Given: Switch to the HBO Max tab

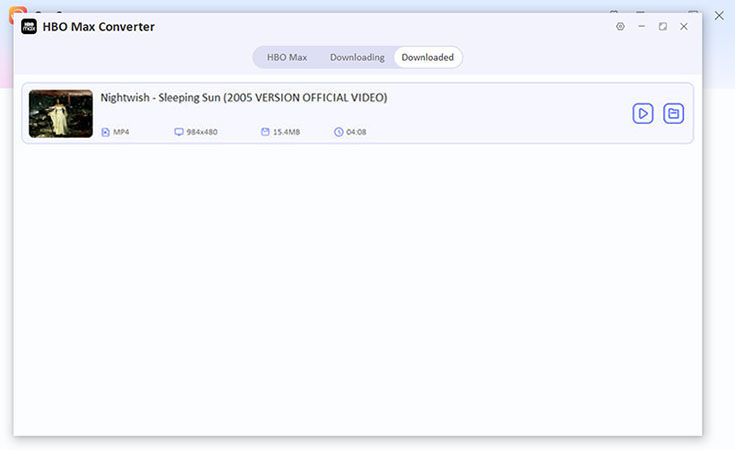Looking at the screenshot, I should pyautogui.click(x=287, y=57).
